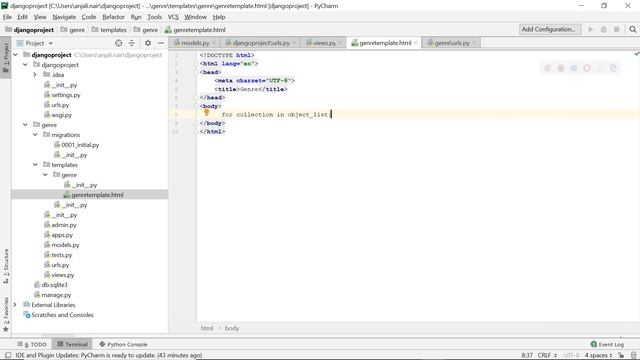
Task: Hide the Project panel with minus icon
Action: coord(161,43)
